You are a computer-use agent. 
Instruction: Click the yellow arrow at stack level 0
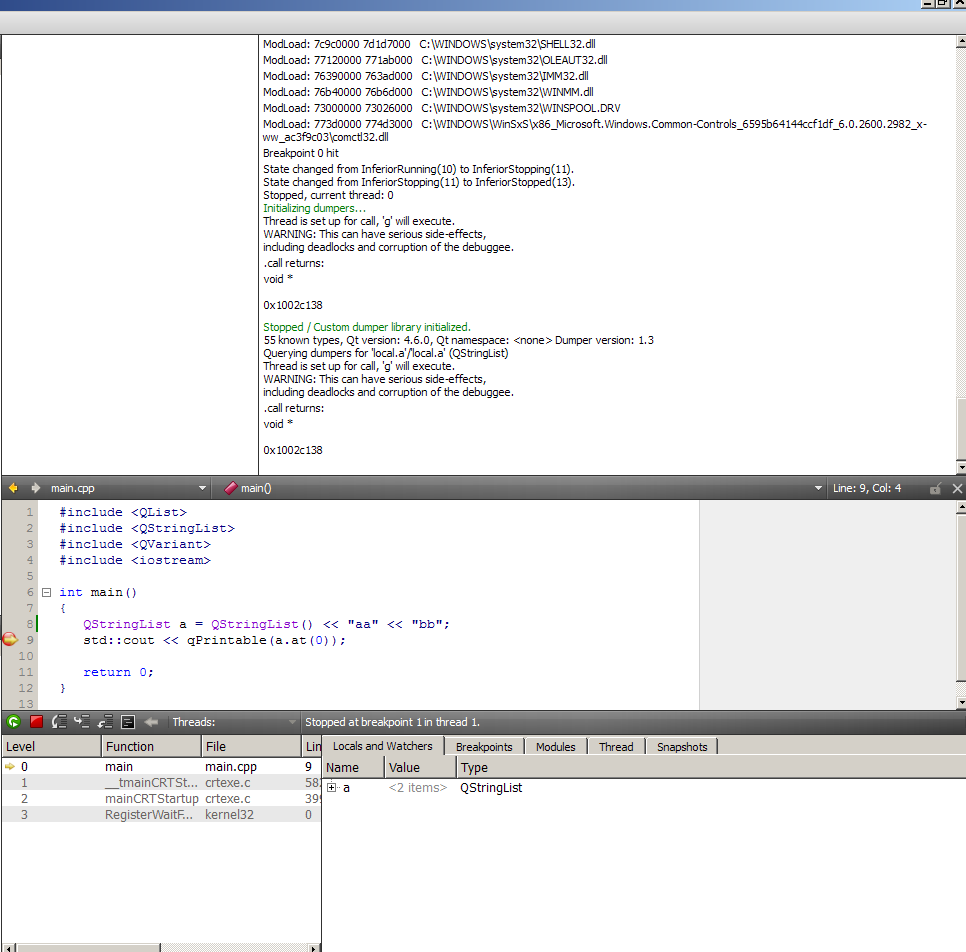(x=10, y=767)
